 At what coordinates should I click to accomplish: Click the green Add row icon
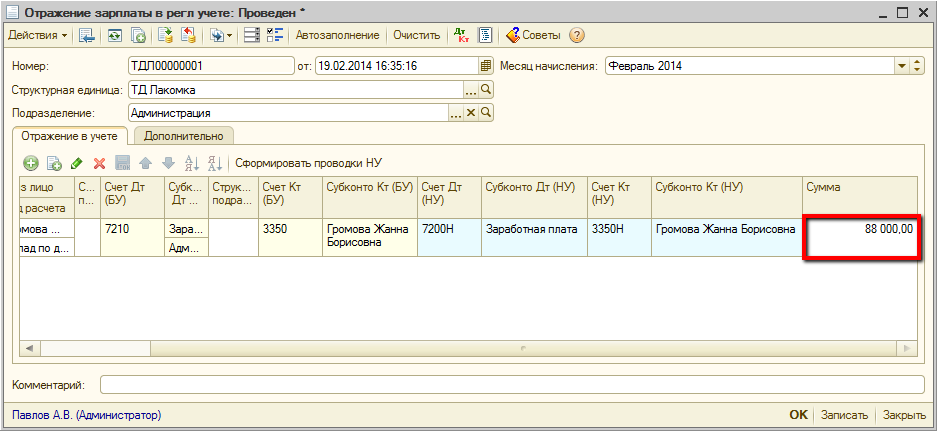[31, 163]
